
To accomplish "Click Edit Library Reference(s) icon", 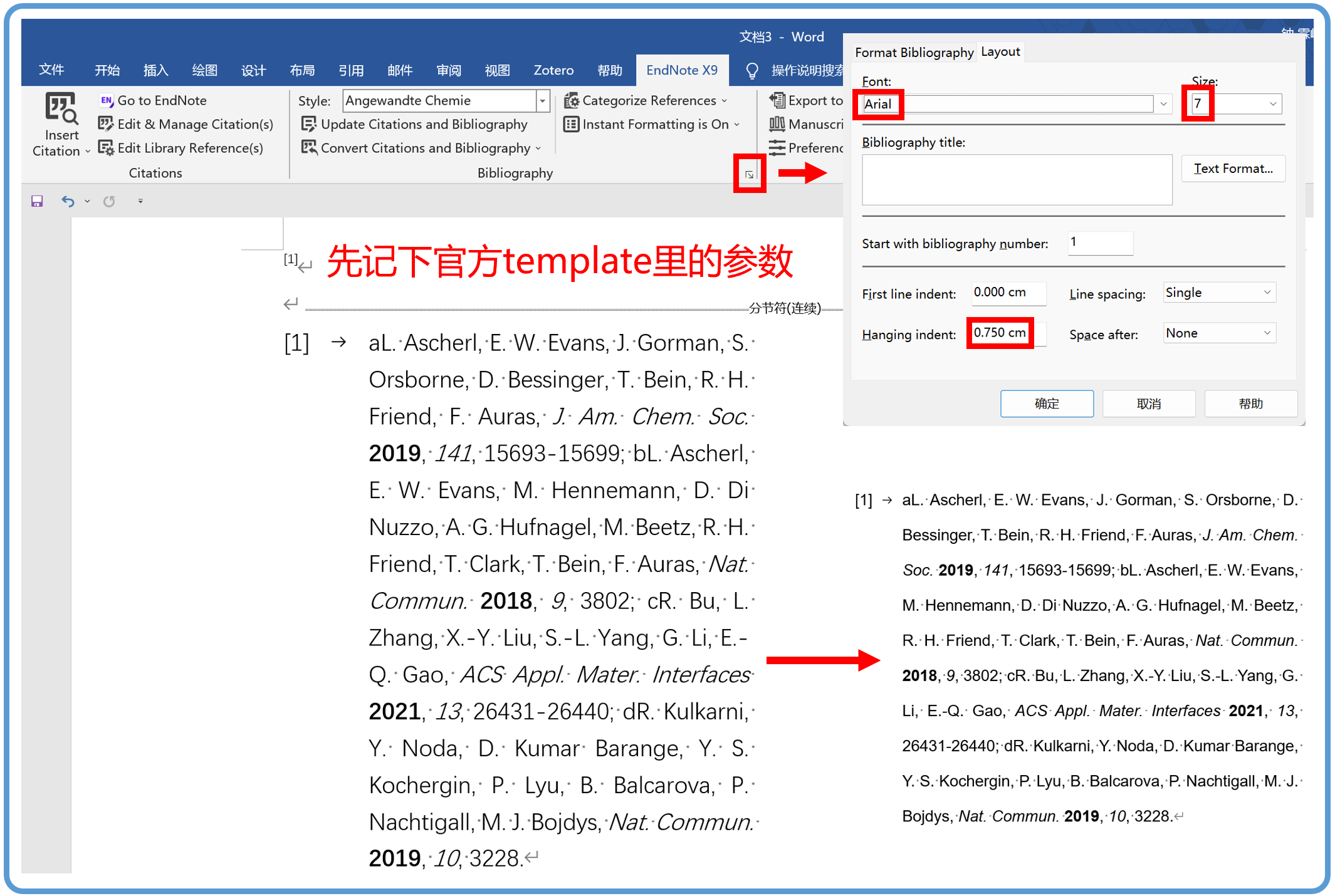I will coord(105,148).
